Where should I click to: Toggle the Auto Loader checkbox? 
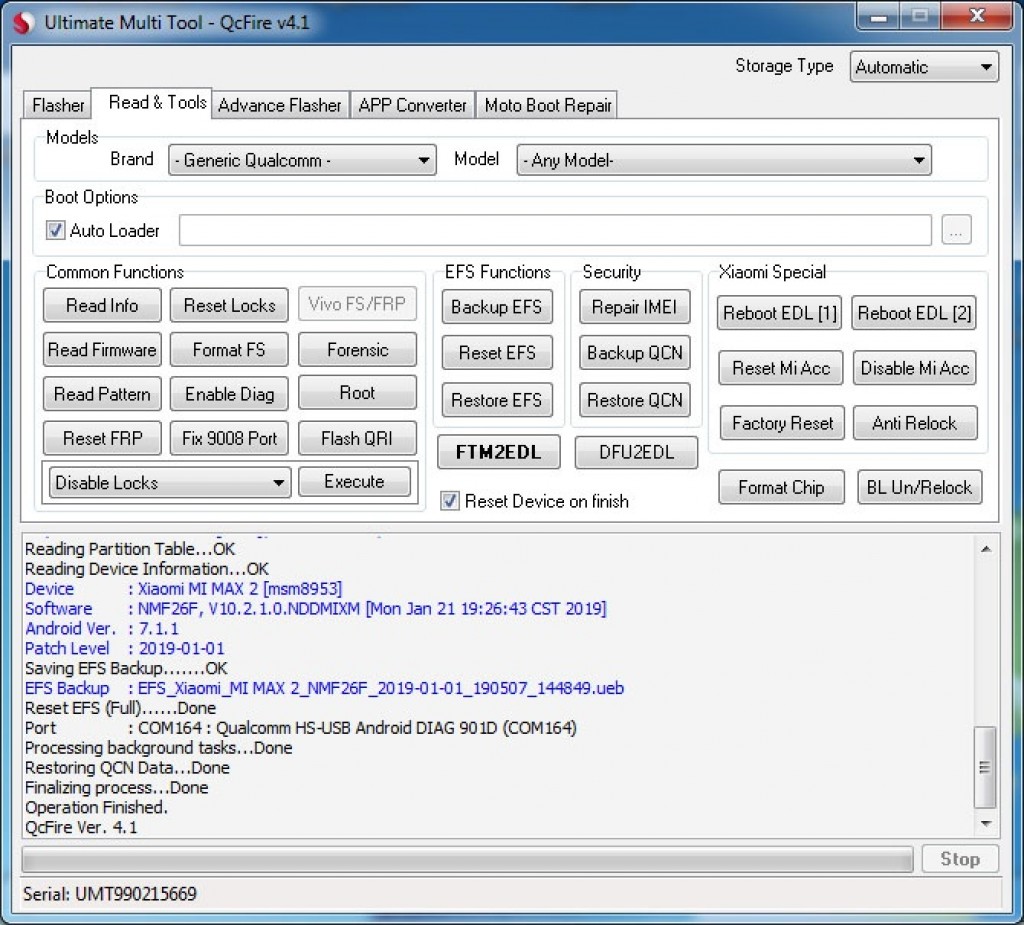[57, 231]
